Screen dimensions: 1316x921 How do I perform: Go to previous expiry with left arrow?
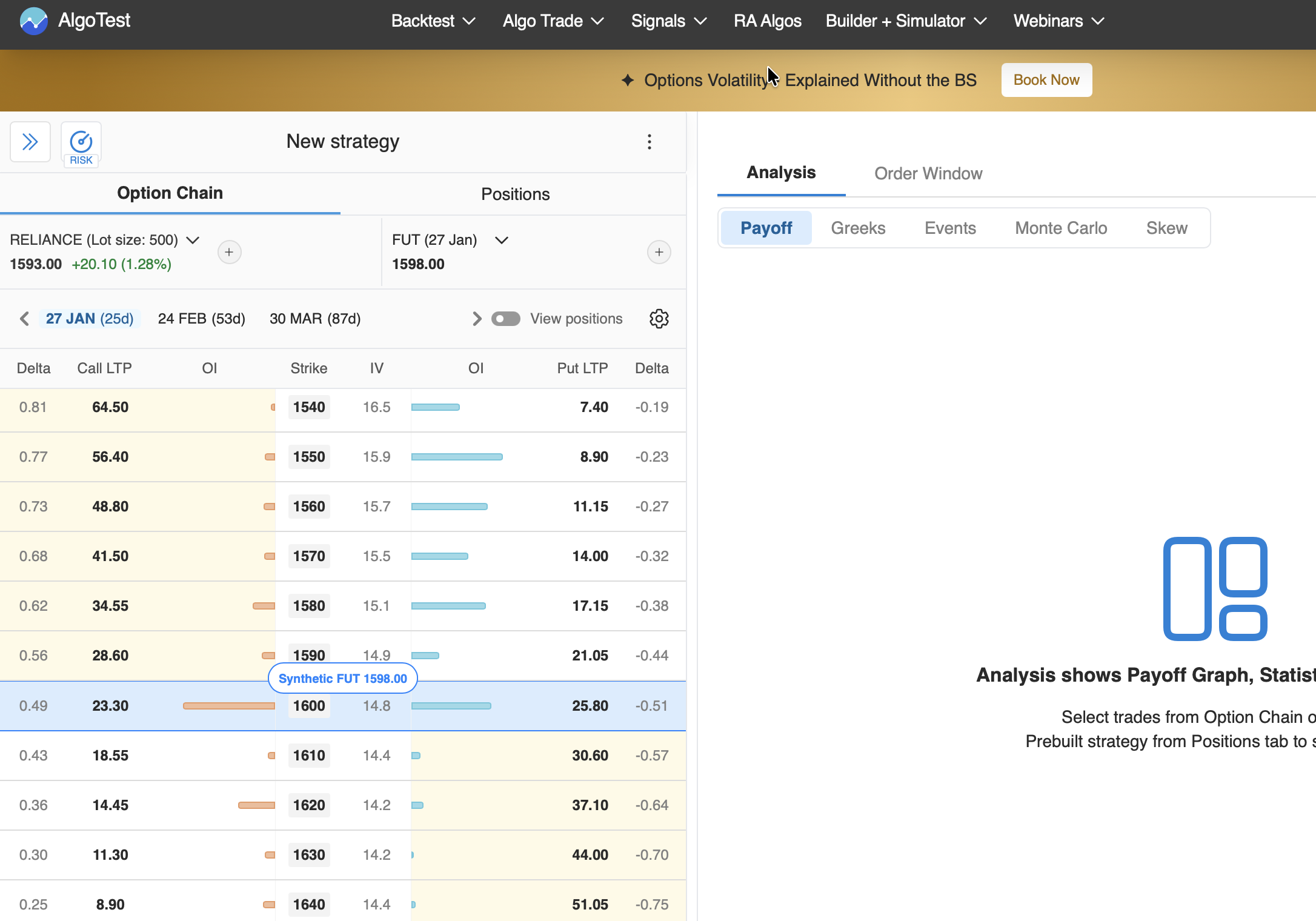point(24,319)
